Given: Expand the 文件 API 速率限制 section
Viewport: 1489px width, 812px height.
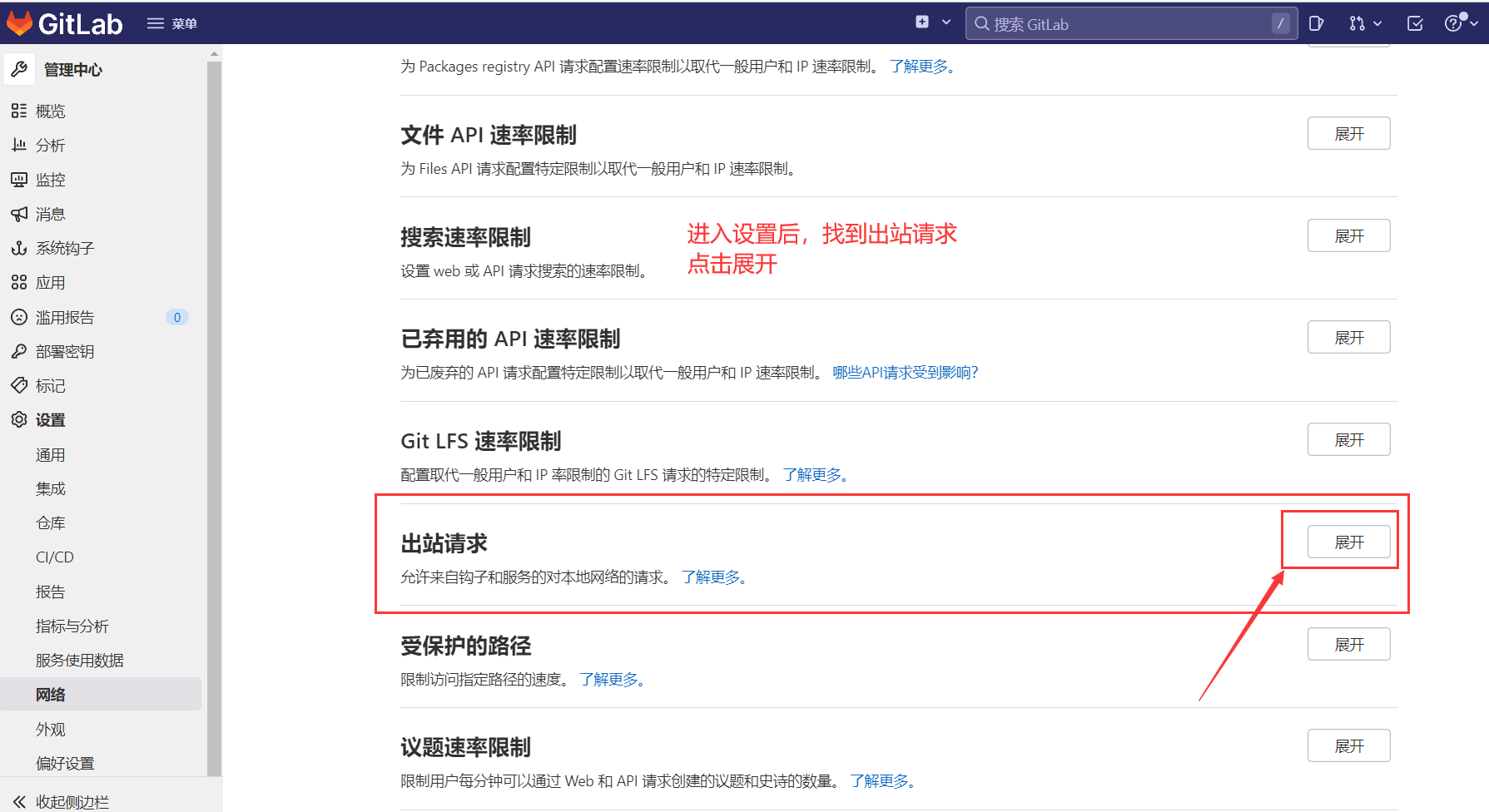Looking at the screenshot, I should 1348,133.
